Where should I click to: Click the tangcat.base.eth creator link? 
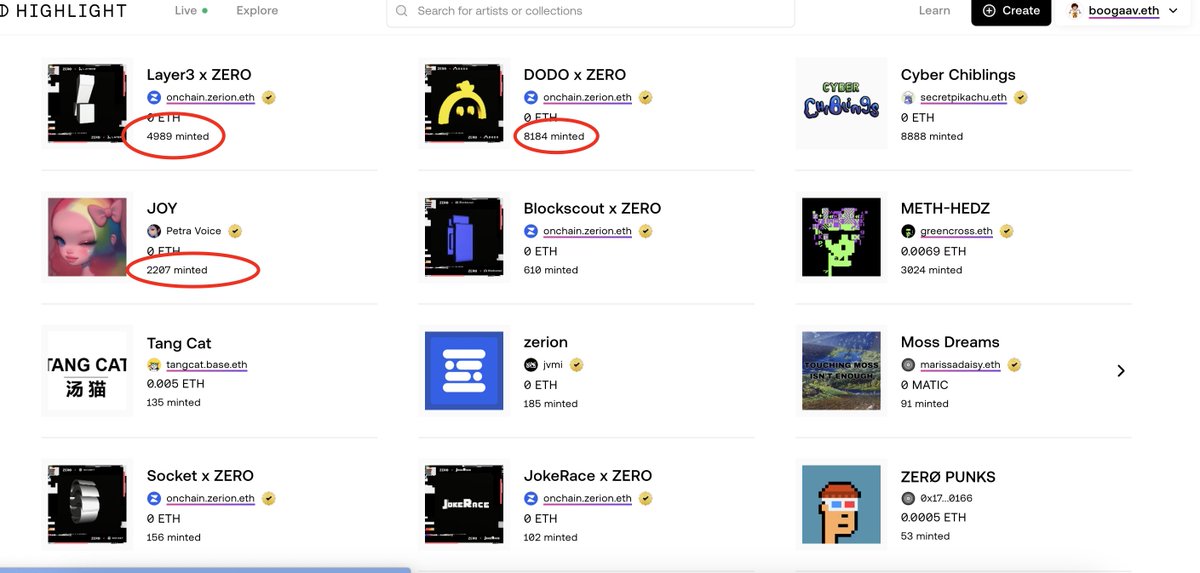click(207, 365)
